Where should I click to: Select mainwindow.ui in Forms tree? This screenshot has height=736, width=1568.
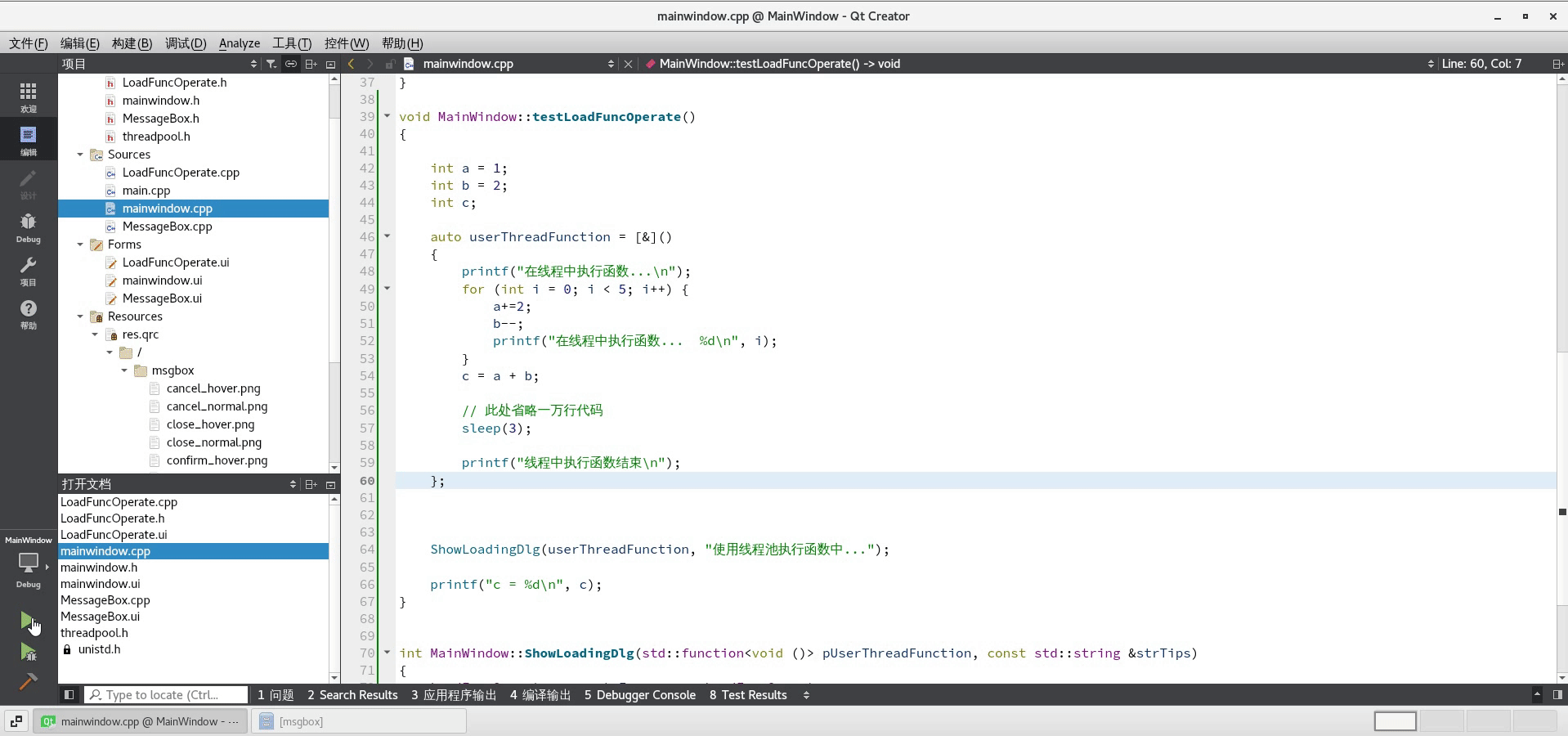click(162, 280)
